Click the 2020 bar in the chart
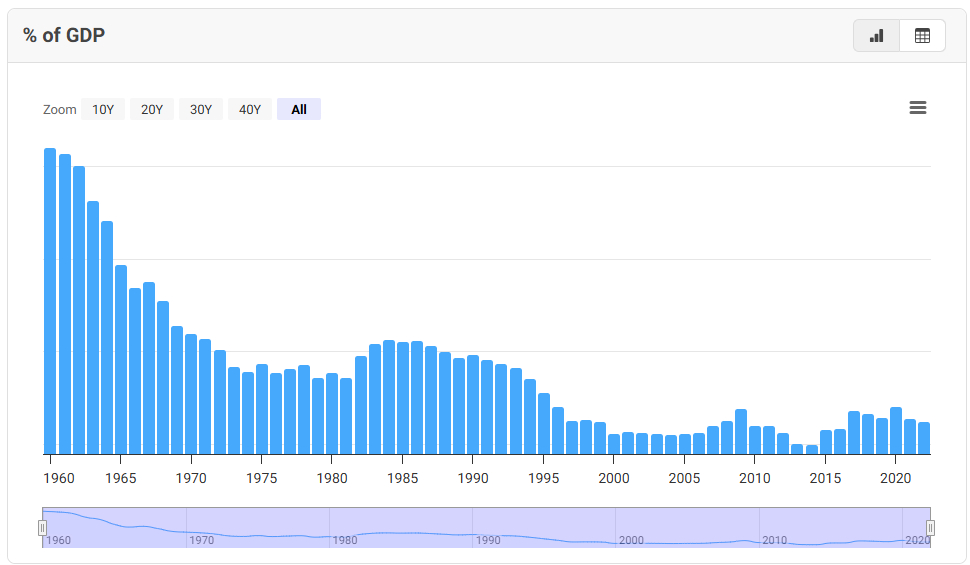The image size is (970, 565). click(x=896, y=430)
